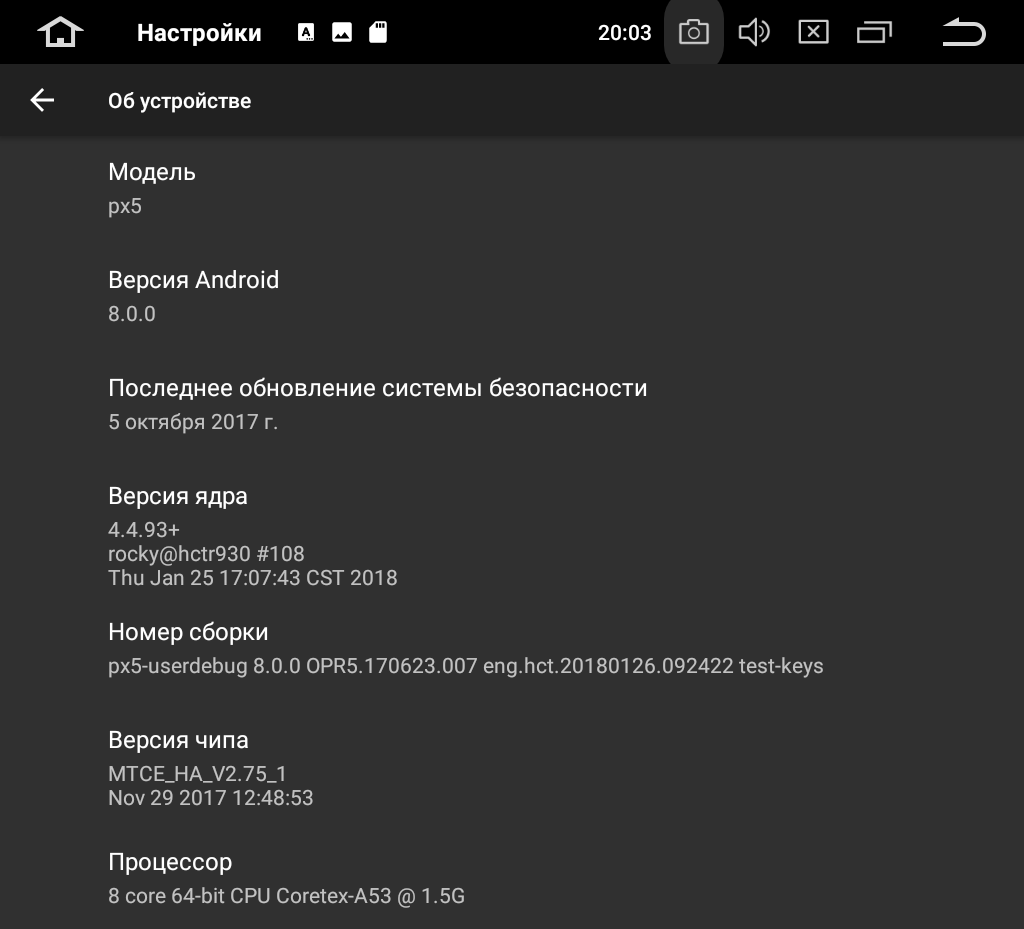Open recent apps windows icon
This screenshot has height=929, width=1024.
click(x=874, y=32)
